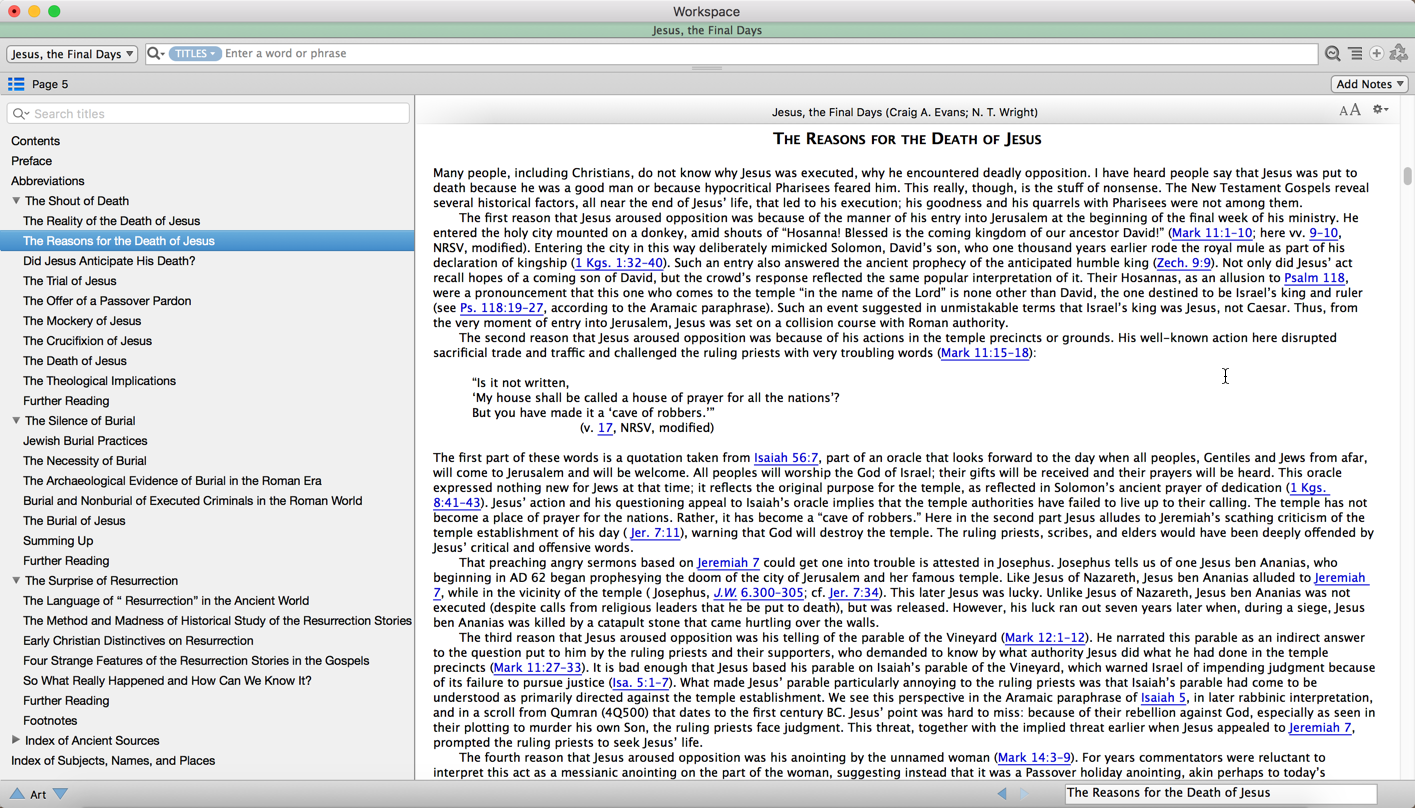
Task: Open the Mark 11:27–33 link
Action: (x=537, y=668)
